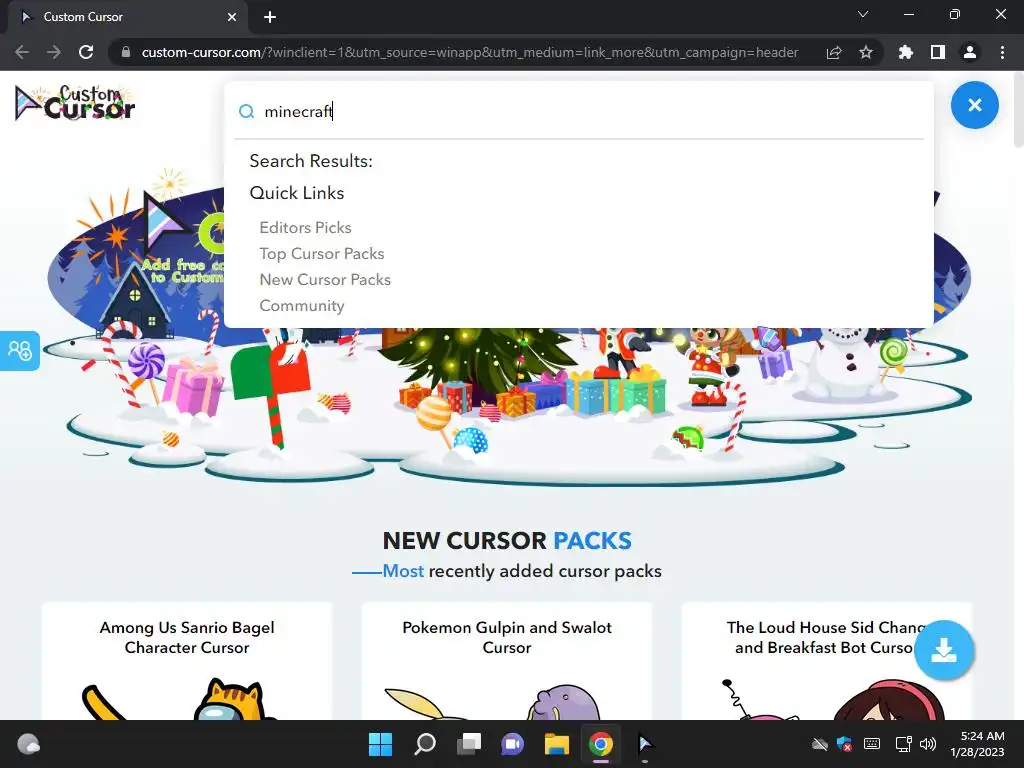Open tab search chevron in title bar
1024x768 pixels.
coord(863,14)
